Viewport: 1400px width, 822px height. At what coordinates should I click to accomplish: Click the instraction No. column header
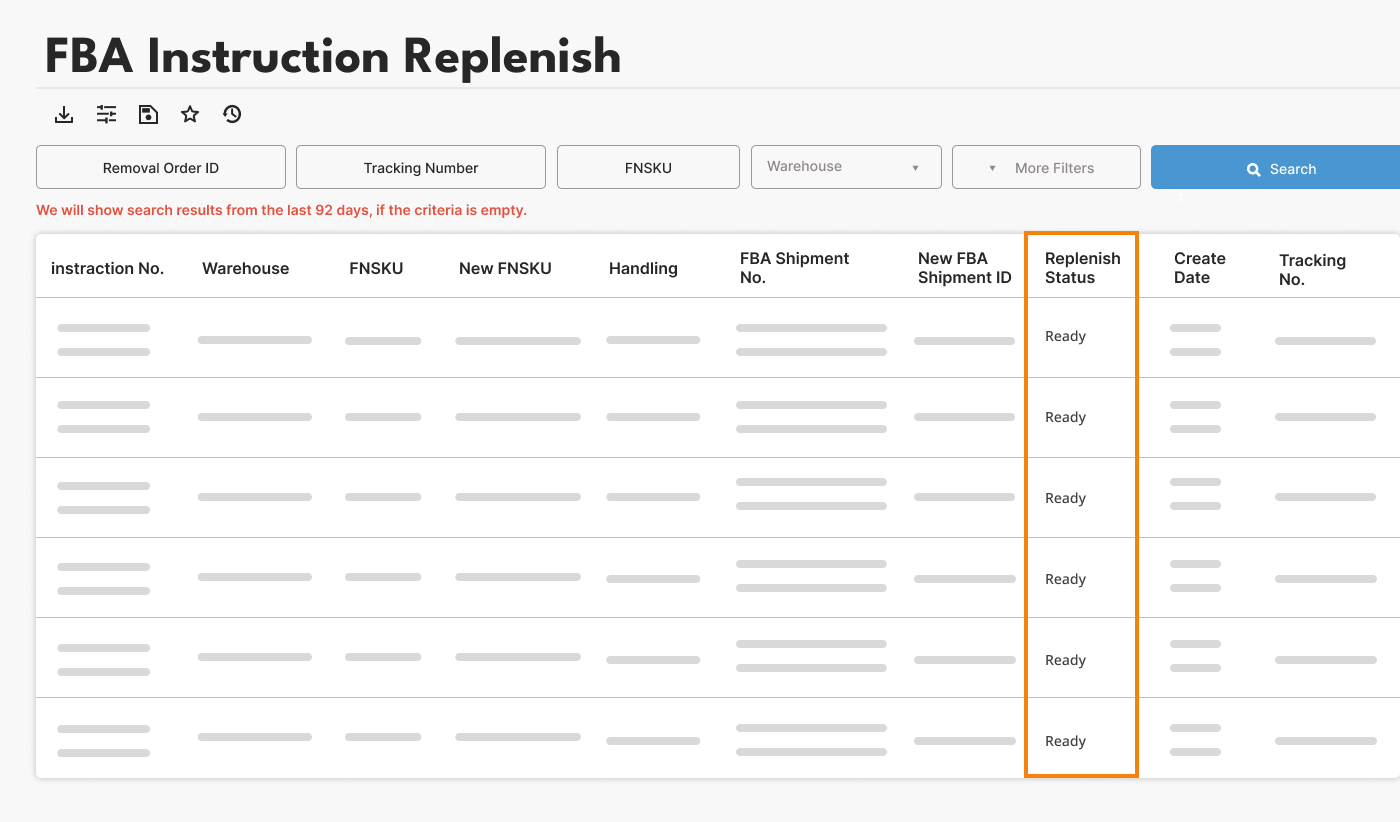pyautogui.click(x=107, y=268)
